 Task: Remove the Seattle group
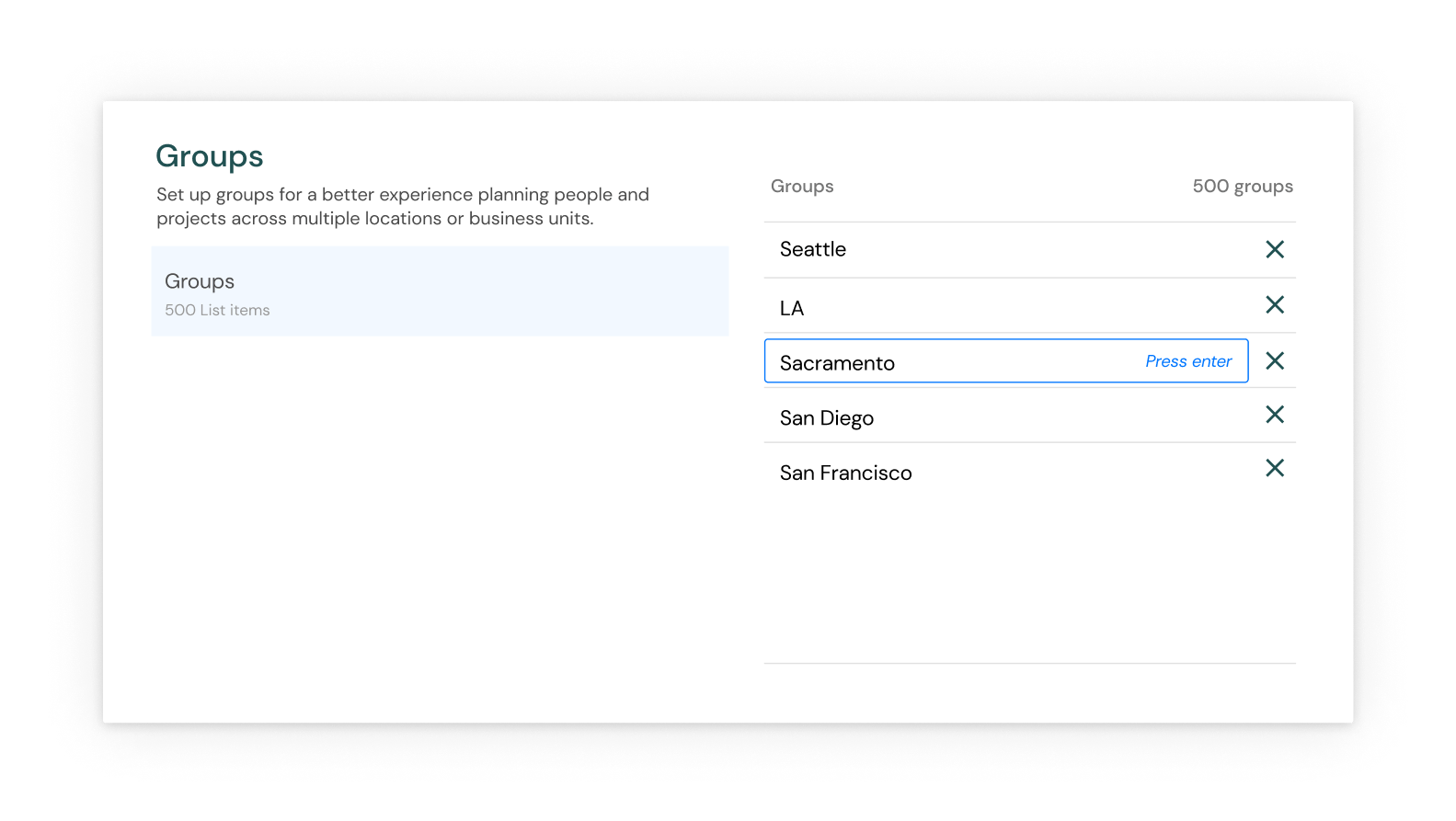pos(1274,249)
